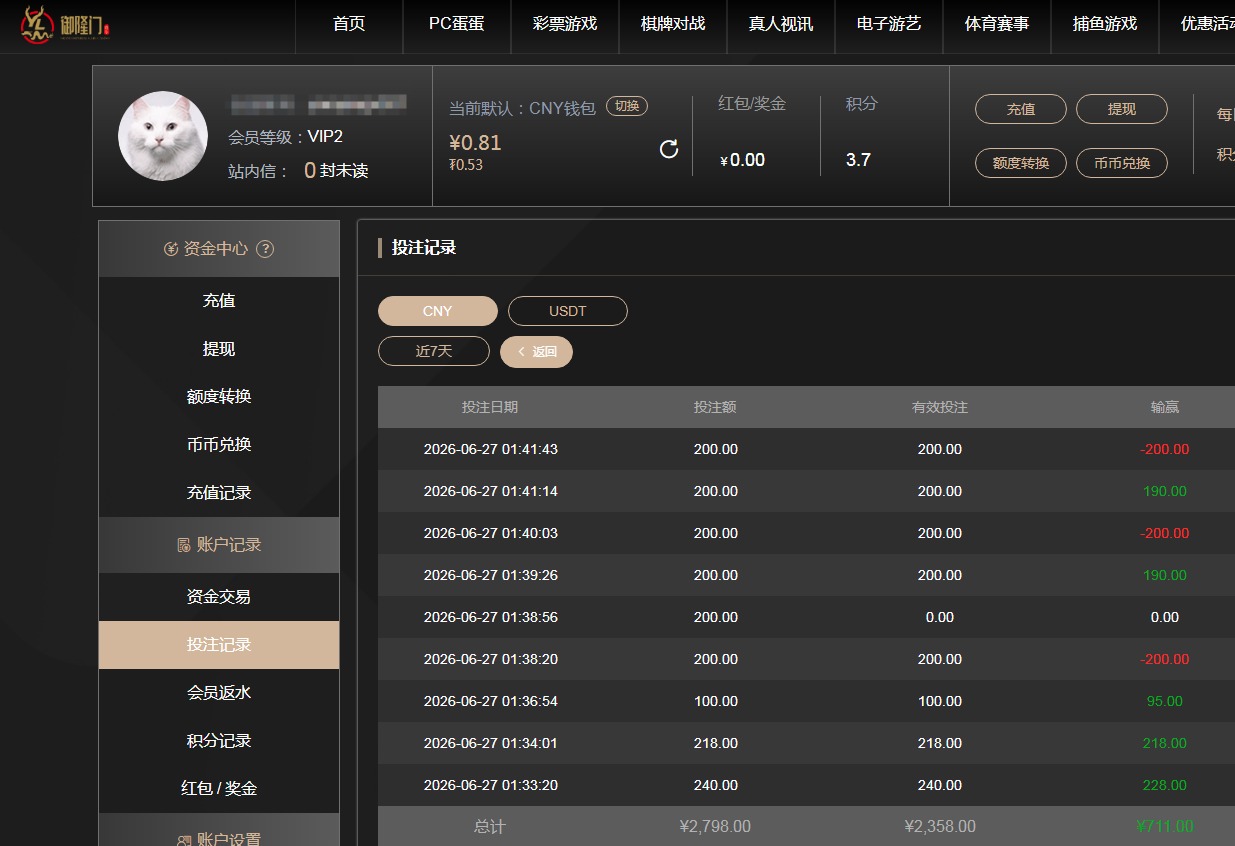Click the 输赢 column header

pyautogui.click(x=1165, y=408)
